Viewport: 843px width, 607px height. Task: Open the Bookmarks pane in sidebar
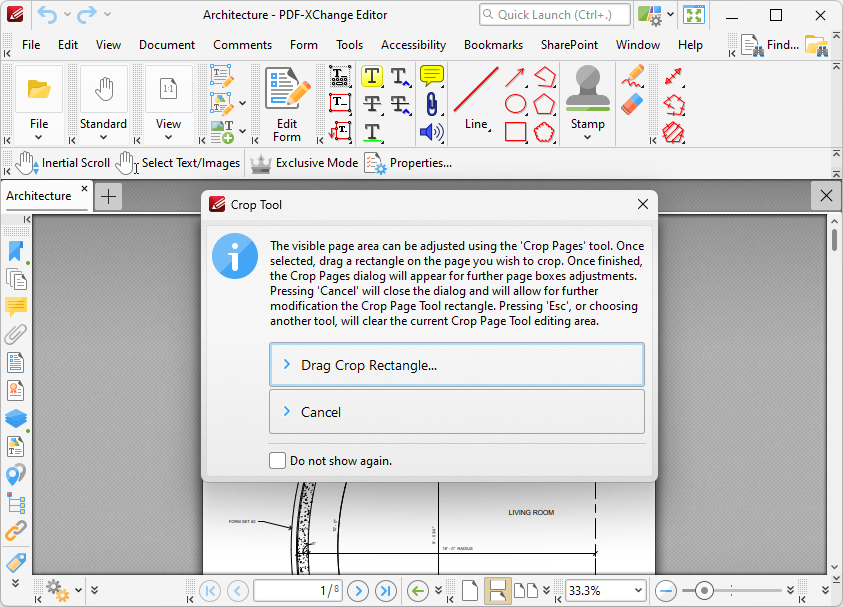point(16,251)
